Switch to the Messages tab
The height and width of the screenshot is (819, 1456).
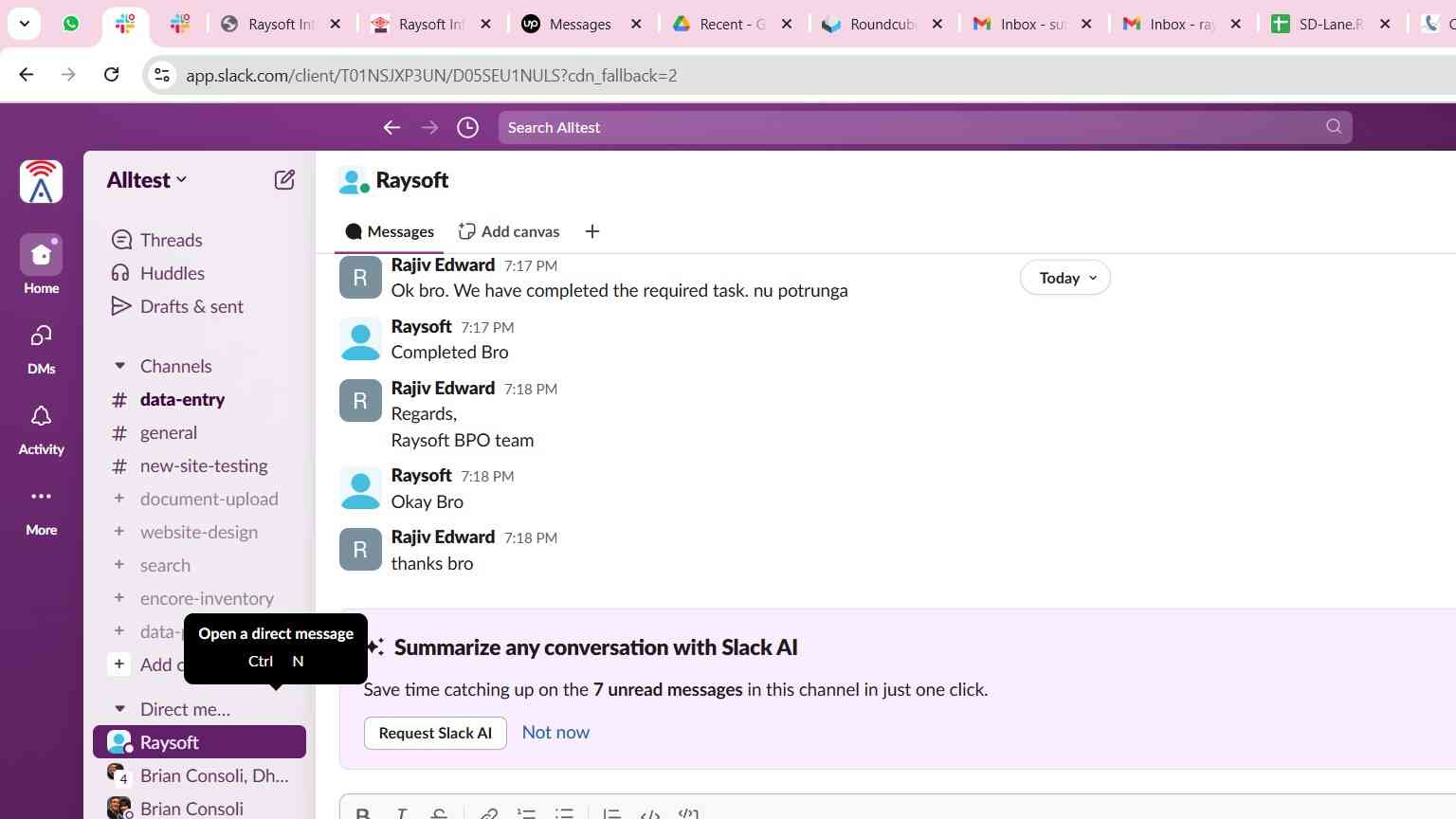click(x=390, y=231)
